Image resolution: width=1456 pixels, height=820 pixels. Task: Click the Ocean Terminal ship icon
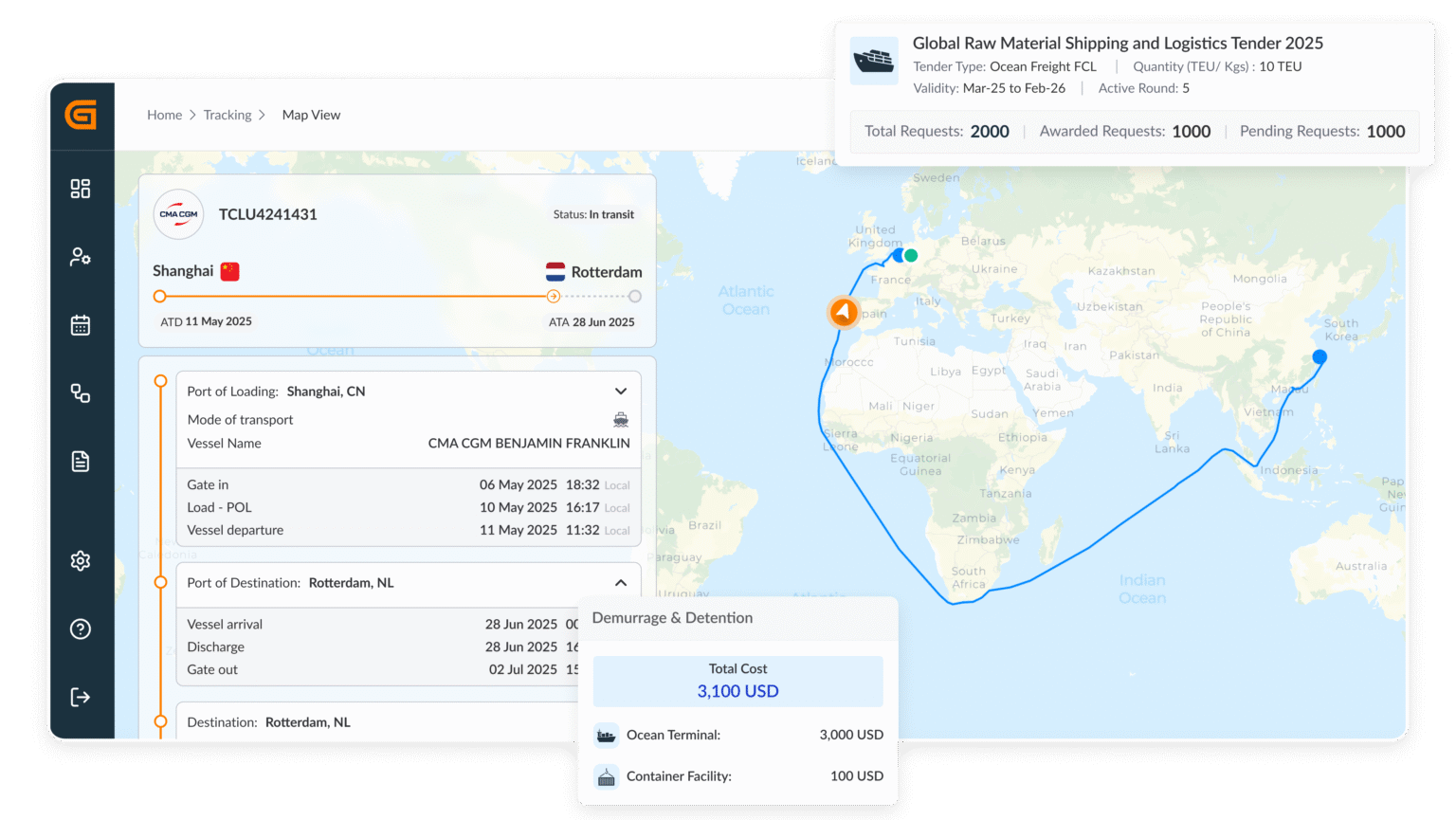[606, 735]
